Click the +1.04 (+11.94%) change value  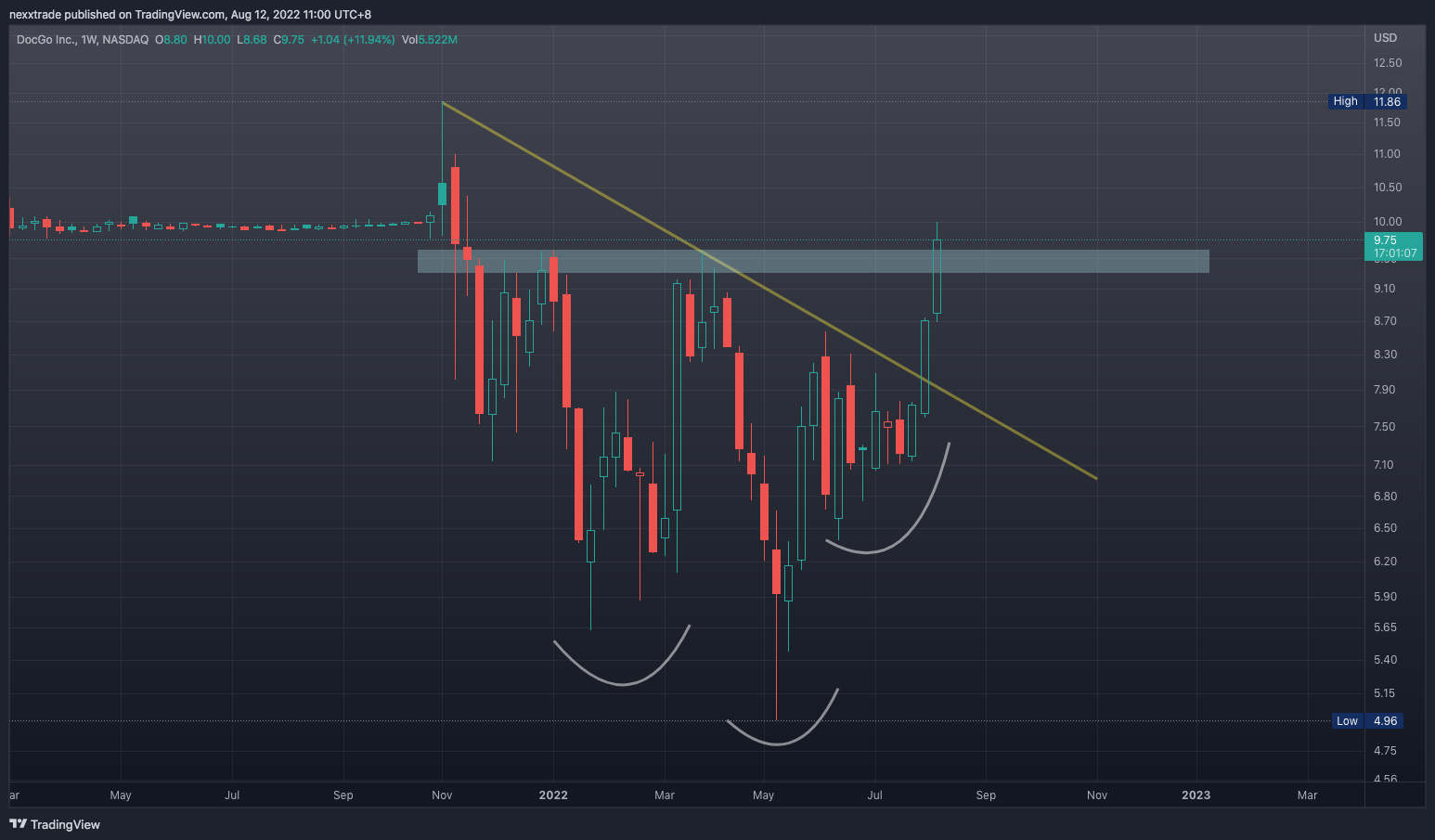click(353, 40)
